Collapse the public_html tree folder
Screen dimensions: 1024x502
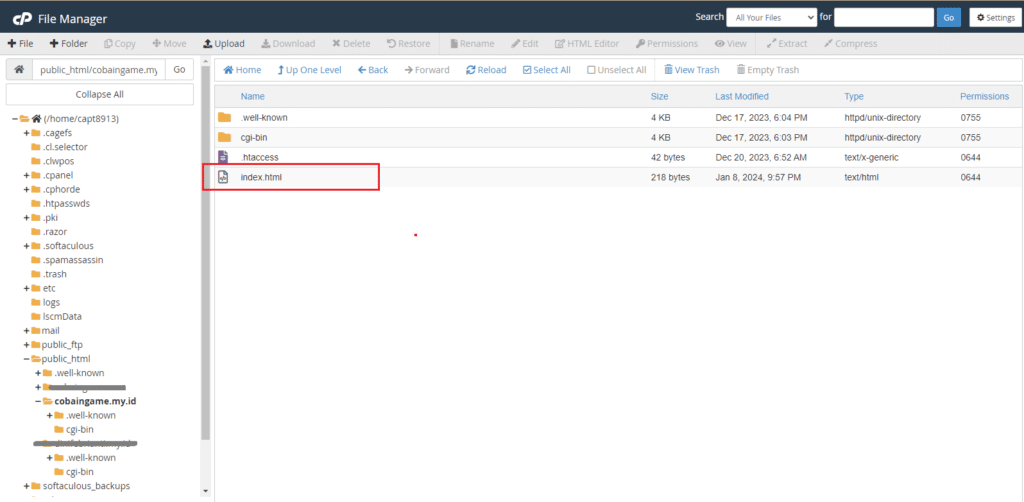pos(27,359)
